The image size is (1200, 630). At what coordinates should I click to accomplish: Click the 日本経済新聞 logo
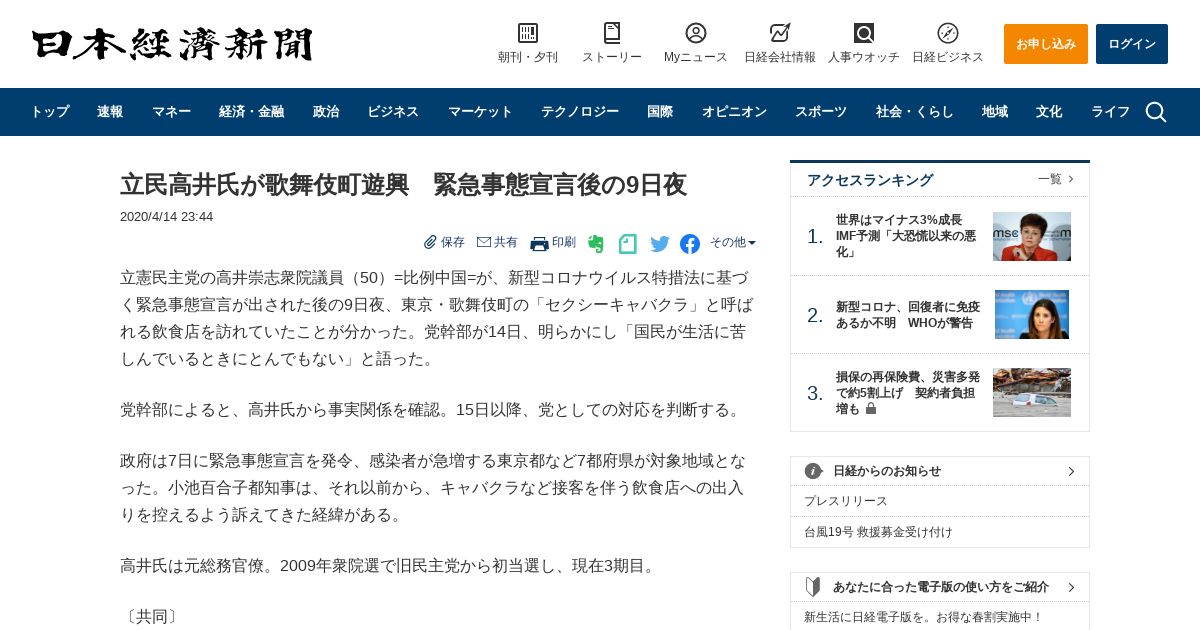pos(172,44)
